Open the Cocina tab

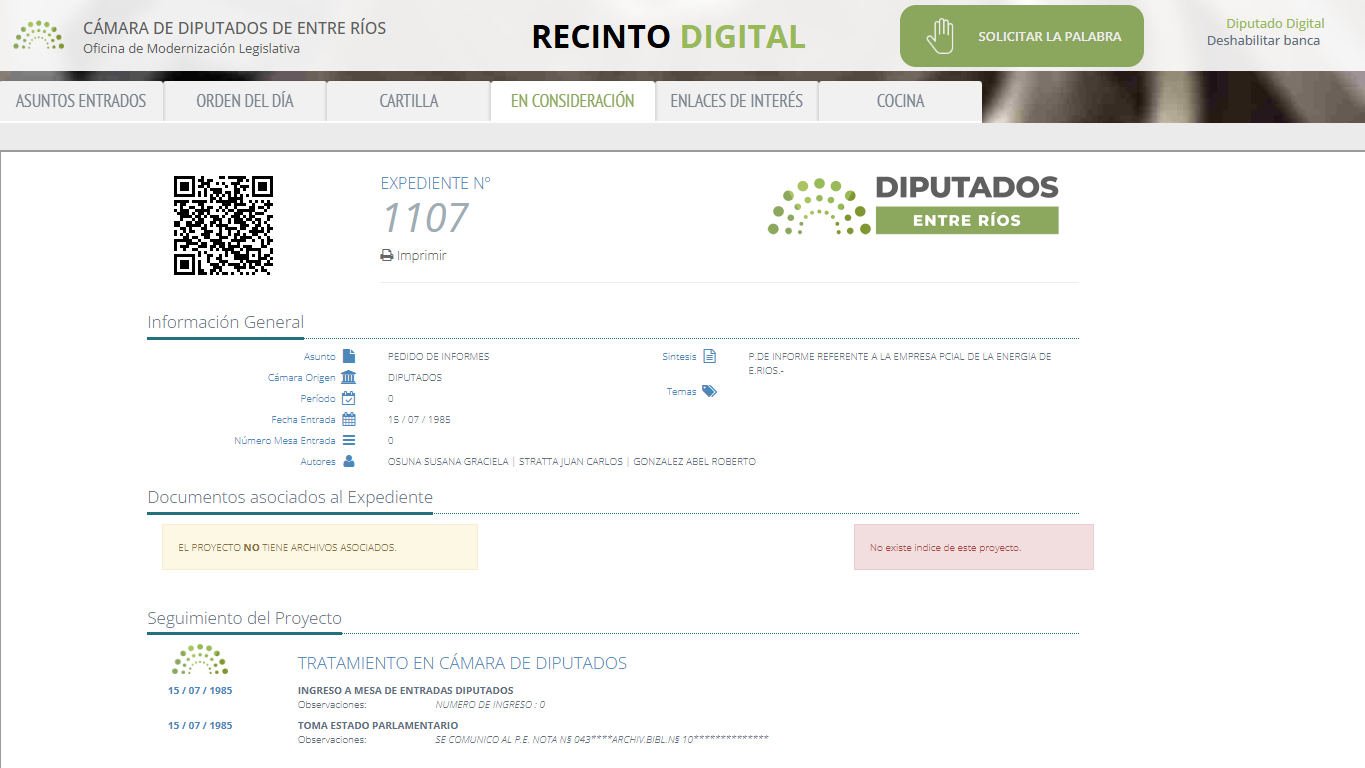pyautogui.click(x=899, y=100)
